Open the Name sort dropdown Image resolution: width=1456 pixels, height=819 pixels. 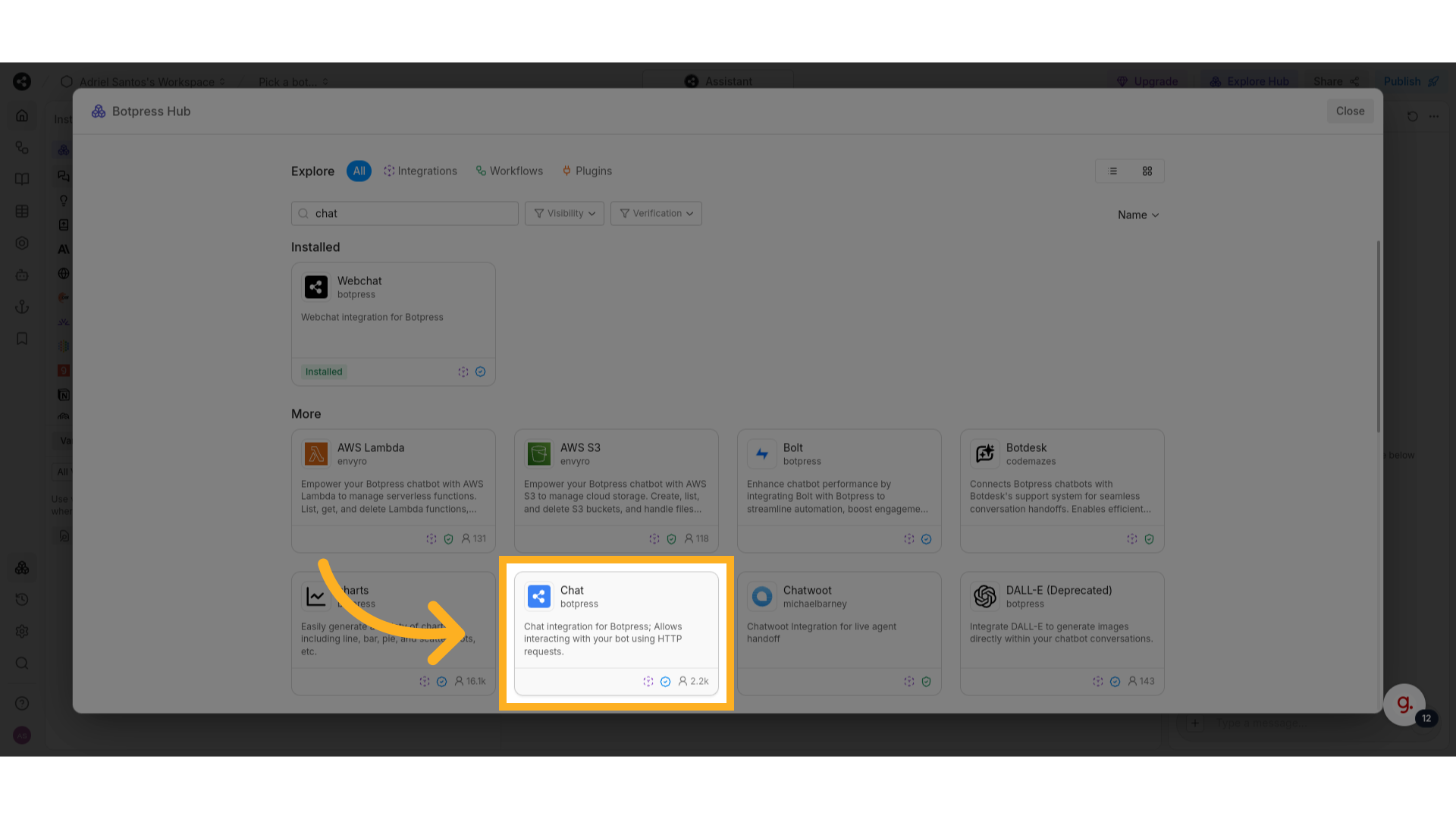point(1137,215)
